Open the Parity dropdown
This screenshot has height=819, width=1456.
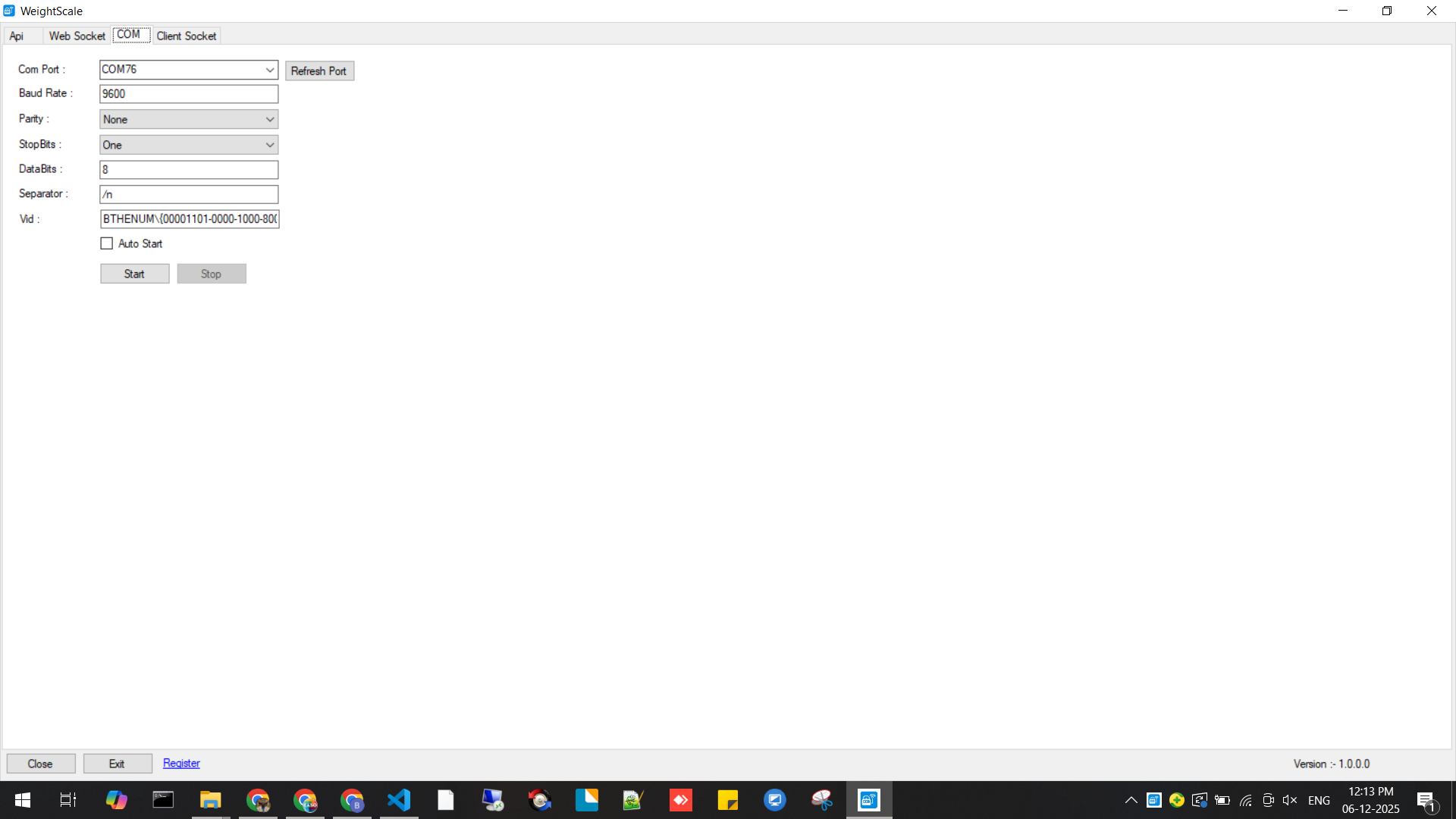(x=269, y=119)
